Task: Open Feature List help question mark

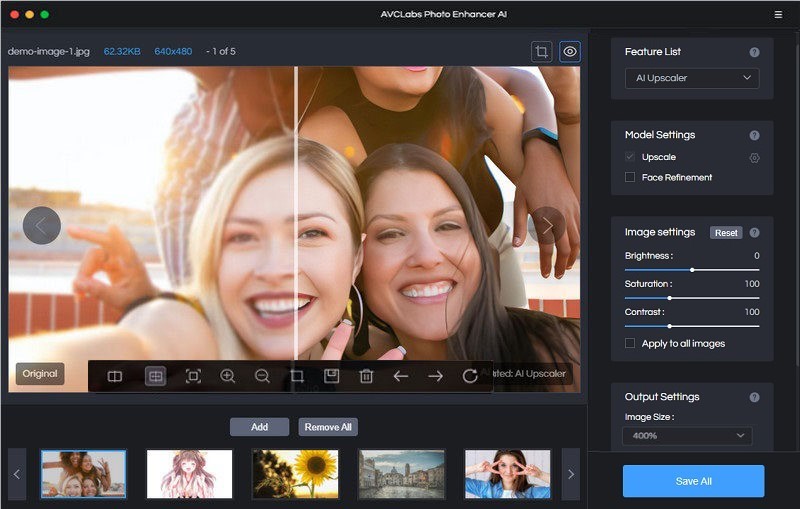Action: point(755,52)
